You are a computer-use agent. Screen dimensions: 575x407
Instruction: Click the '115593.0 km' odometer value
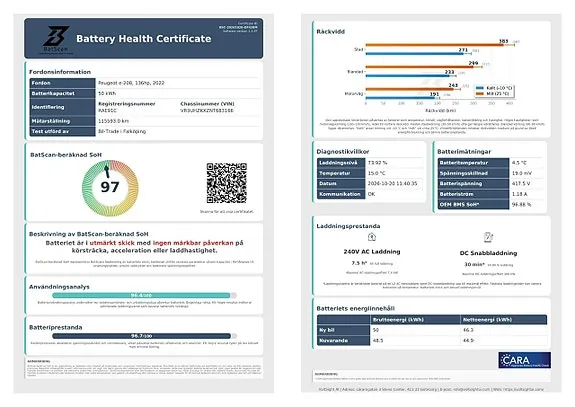click(113, 121)
